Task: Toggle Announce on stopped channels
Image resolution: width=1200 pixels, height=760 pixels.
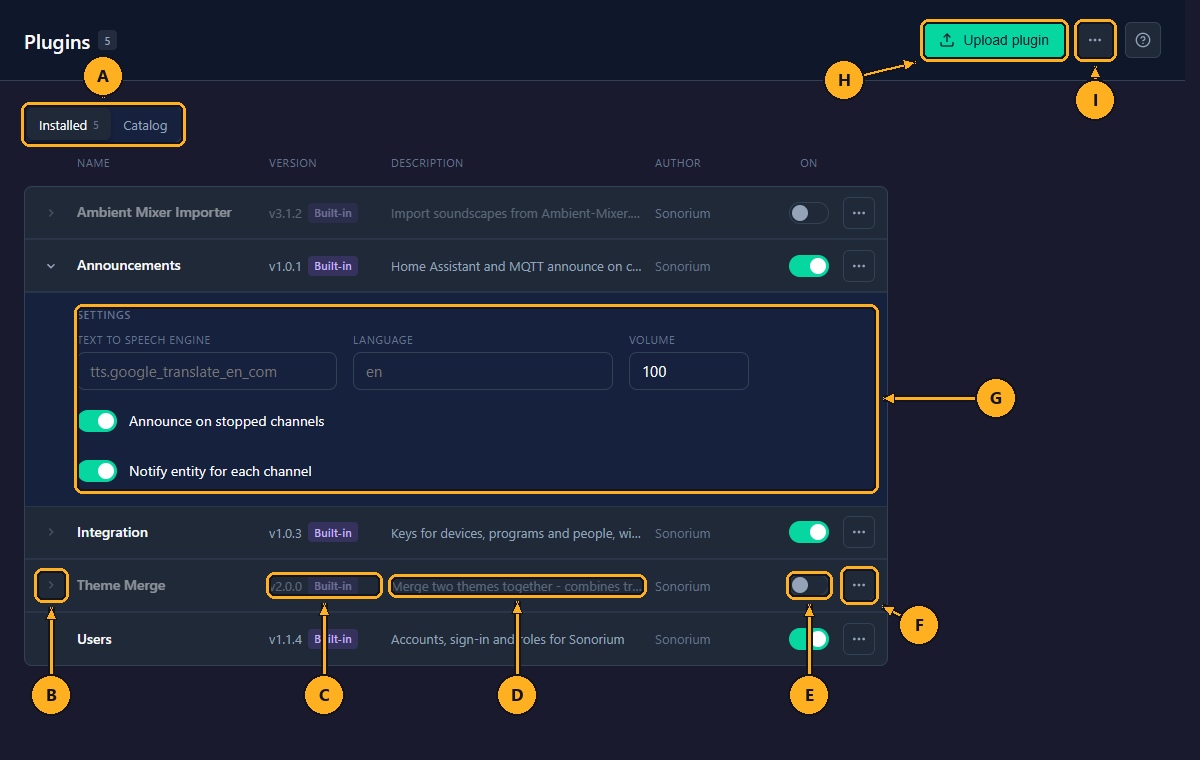Action: 98,421
